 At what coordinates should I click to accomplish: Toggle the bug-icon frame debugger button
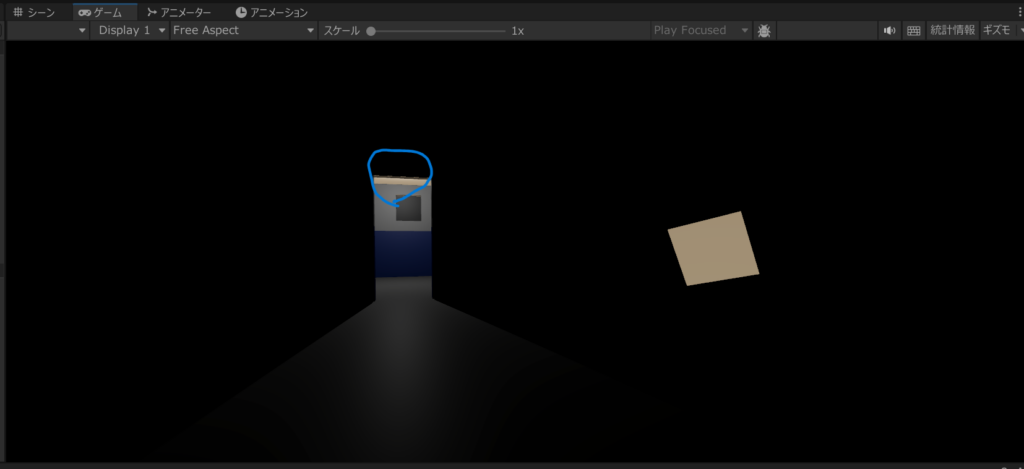click(764, 31)
